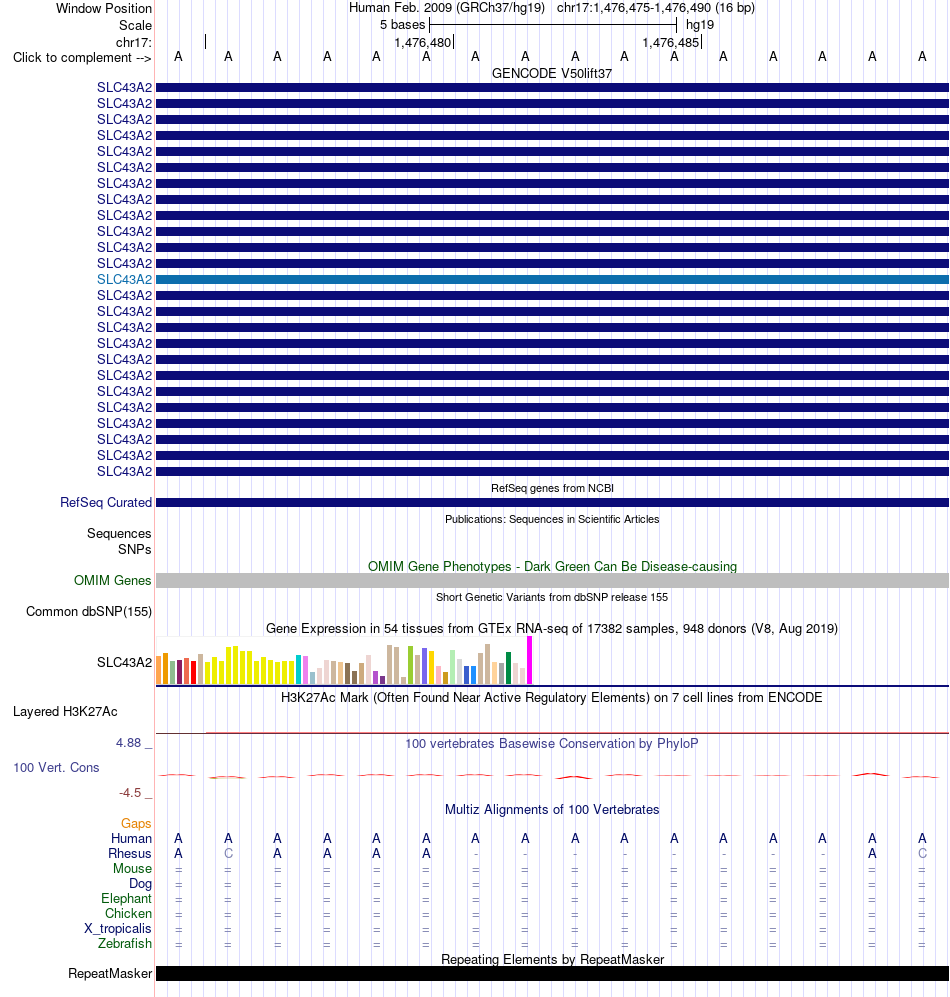Viewport: 950px width, 997px height.
Task: Select the Human alignment row label
Action: 132,839
